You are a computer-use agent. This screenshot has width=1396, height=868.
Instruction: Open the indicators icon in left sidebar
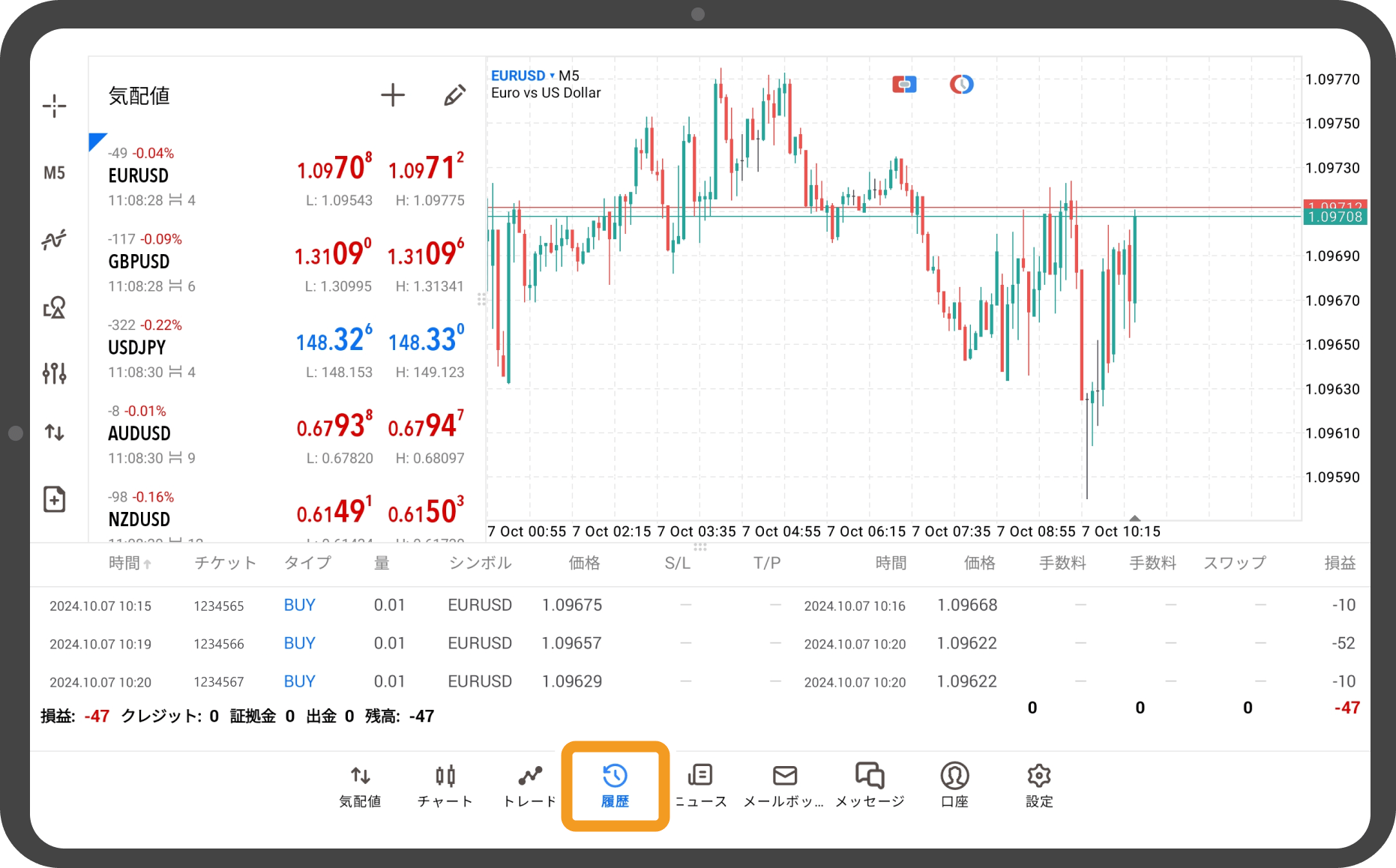click(x=54, y=240)
